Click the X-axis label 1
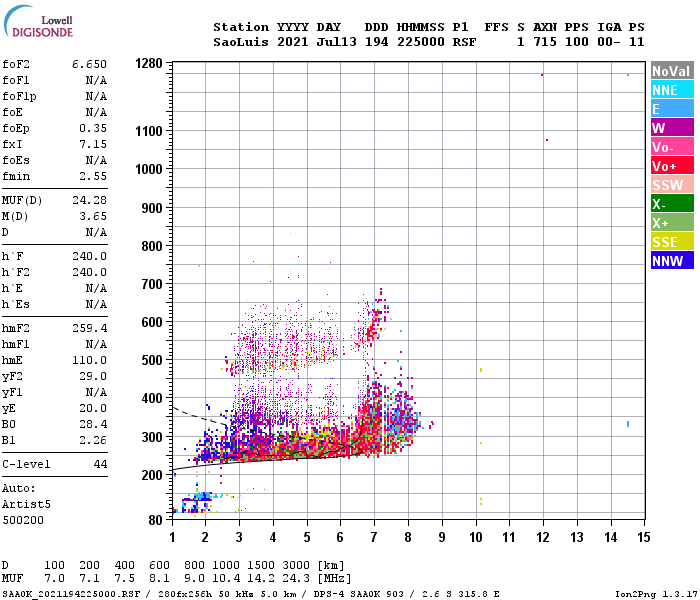The height and width of the screenshot is (600, 700). [172, 537]
